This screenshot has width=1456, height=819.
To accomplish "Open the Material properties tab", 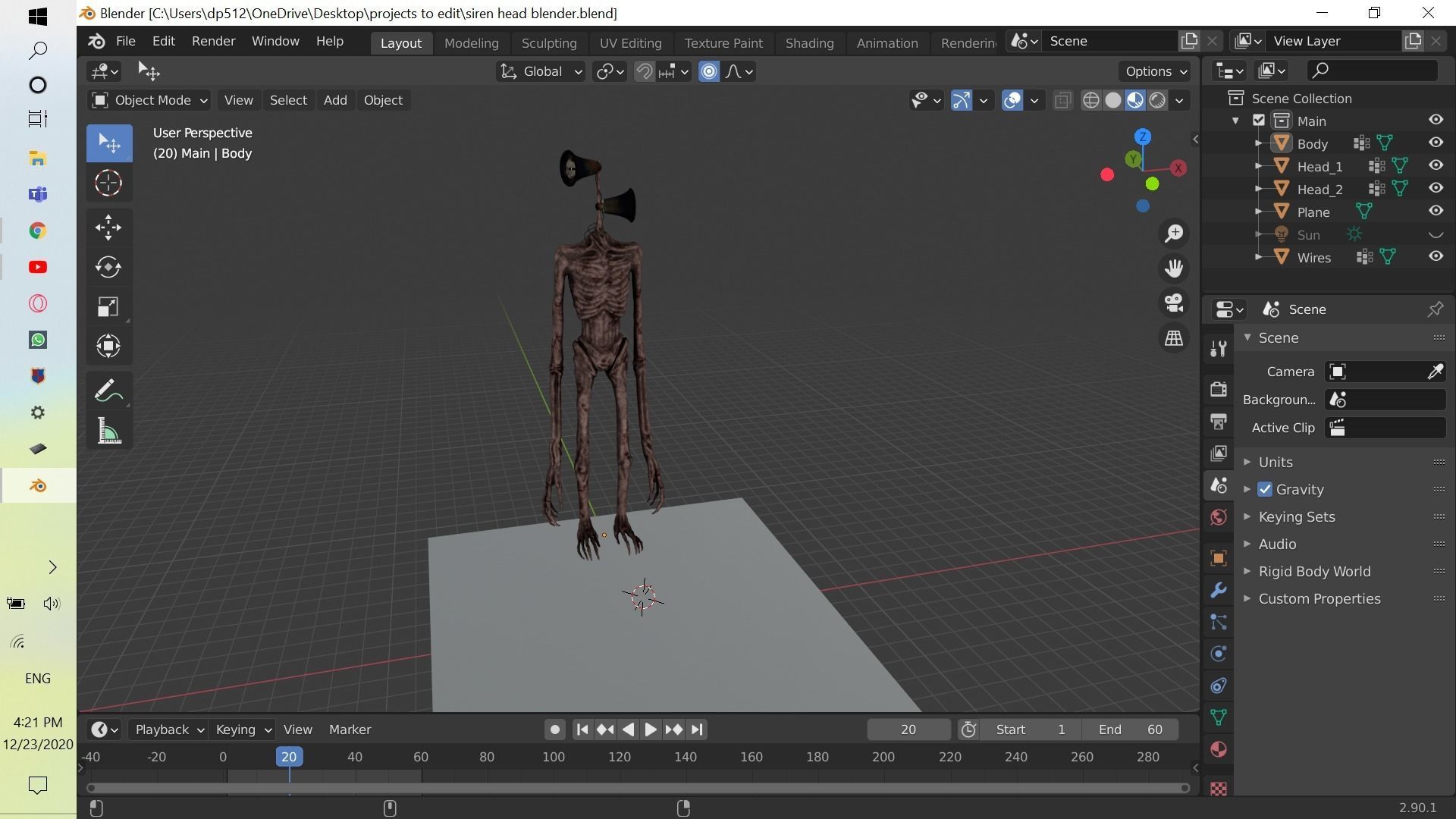I will coord(1219,749).
